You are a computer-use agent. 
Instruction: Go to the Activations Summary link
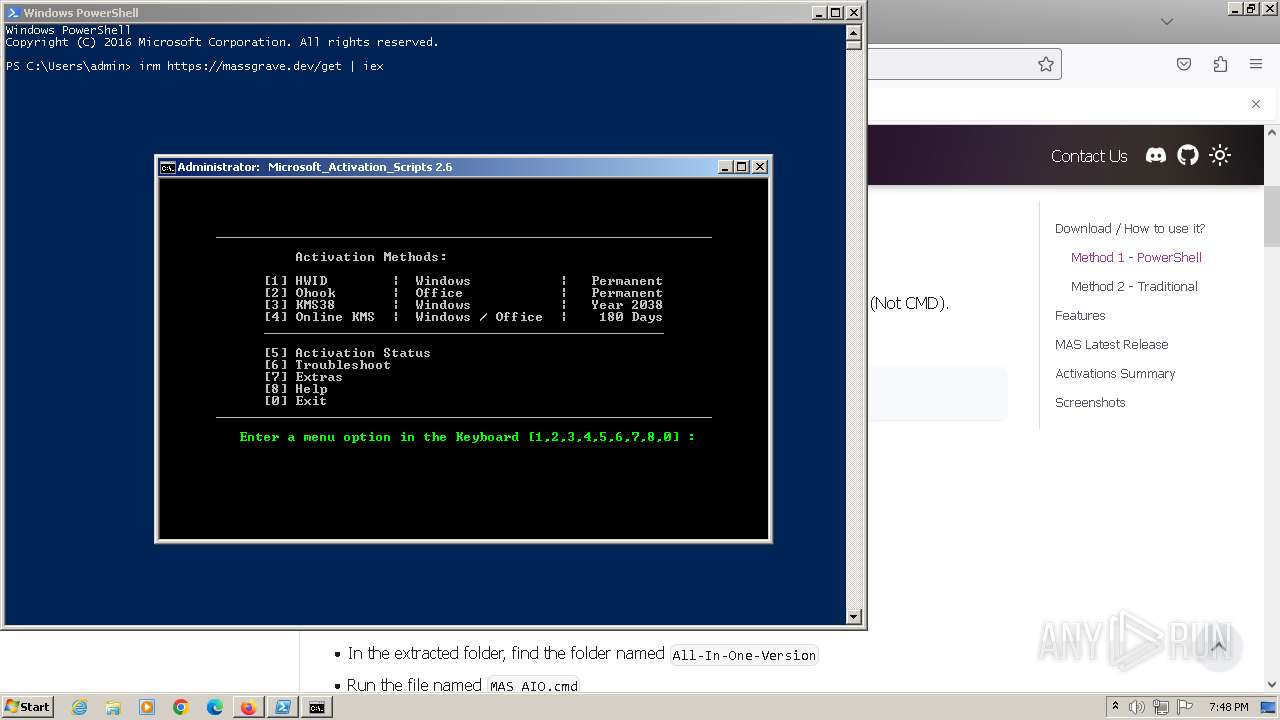point(1115,373)
